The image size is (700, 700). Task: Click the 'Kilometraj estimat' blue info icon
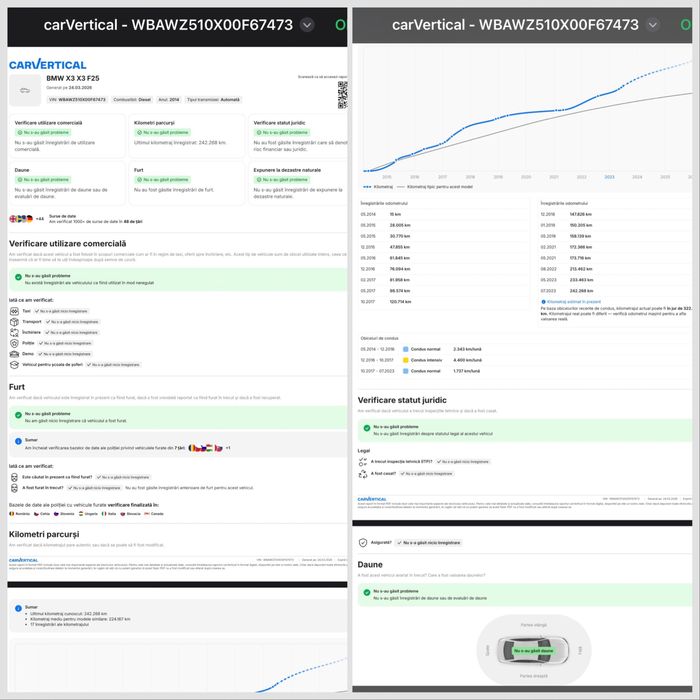[543, 302]
